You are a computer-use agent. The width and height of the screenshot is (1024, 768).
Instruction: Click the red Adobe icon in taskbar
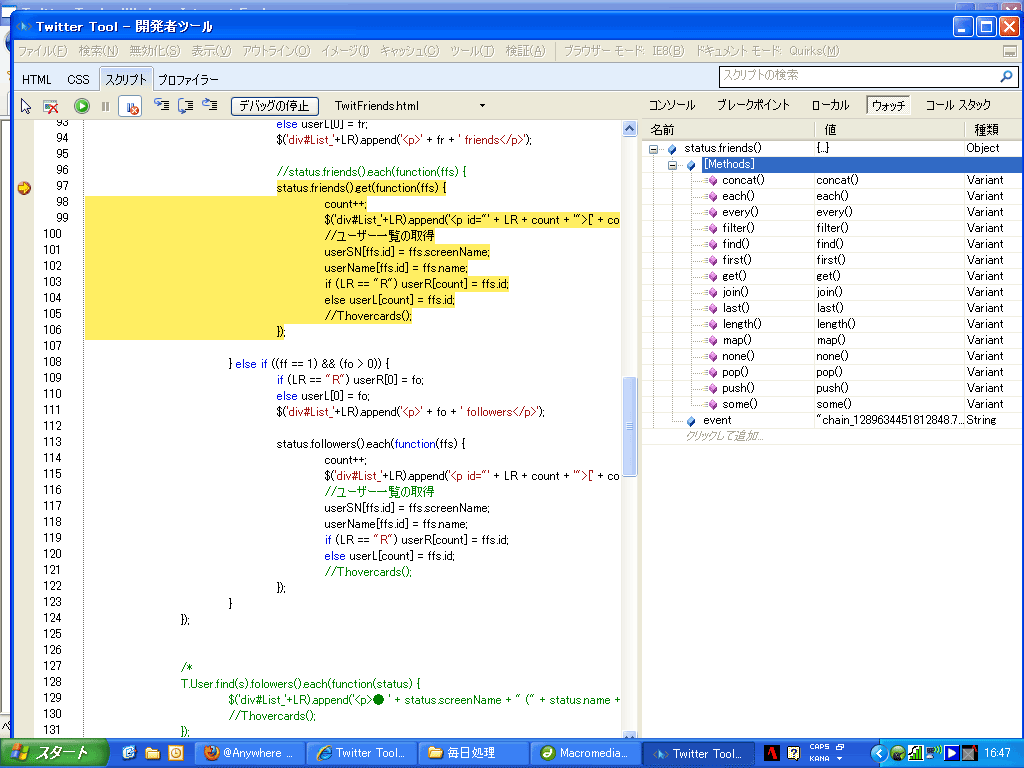(771, 753)
